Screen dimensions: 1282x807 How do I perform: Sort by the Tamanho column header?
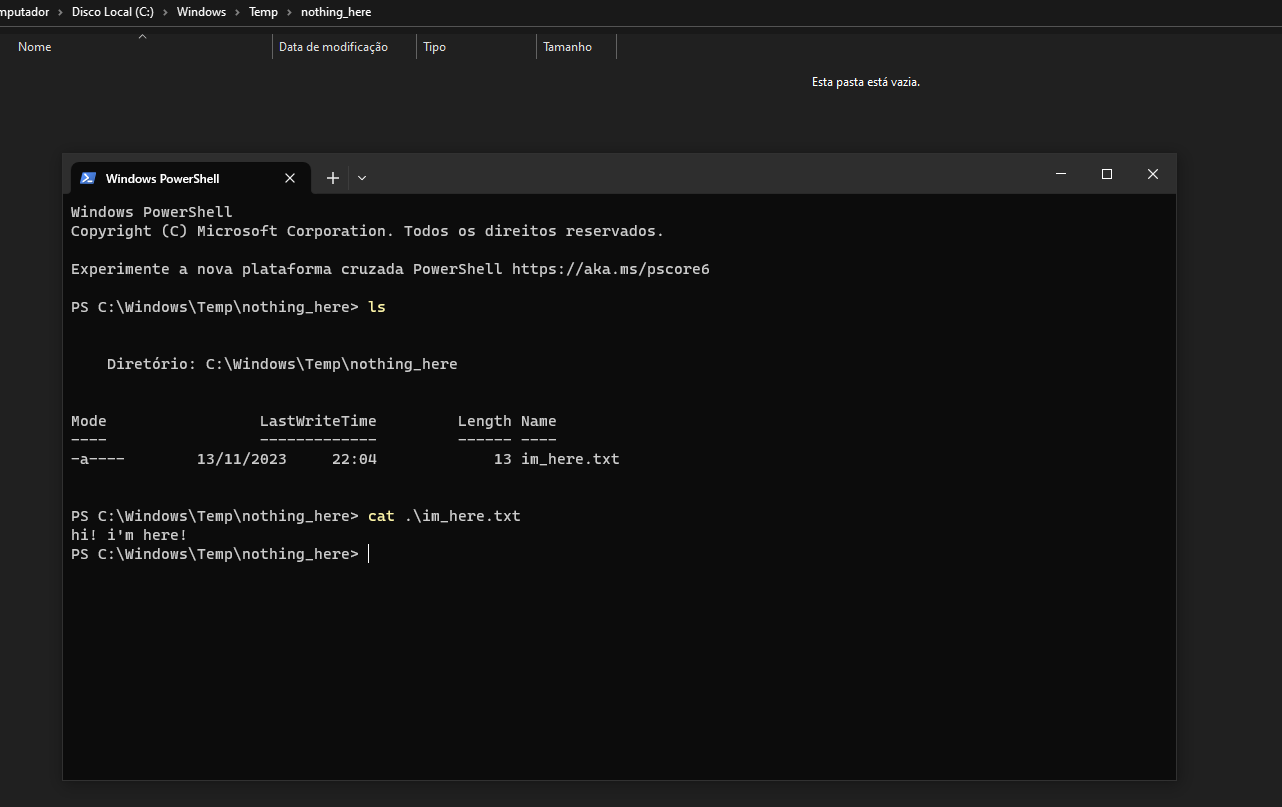(567, 47)
